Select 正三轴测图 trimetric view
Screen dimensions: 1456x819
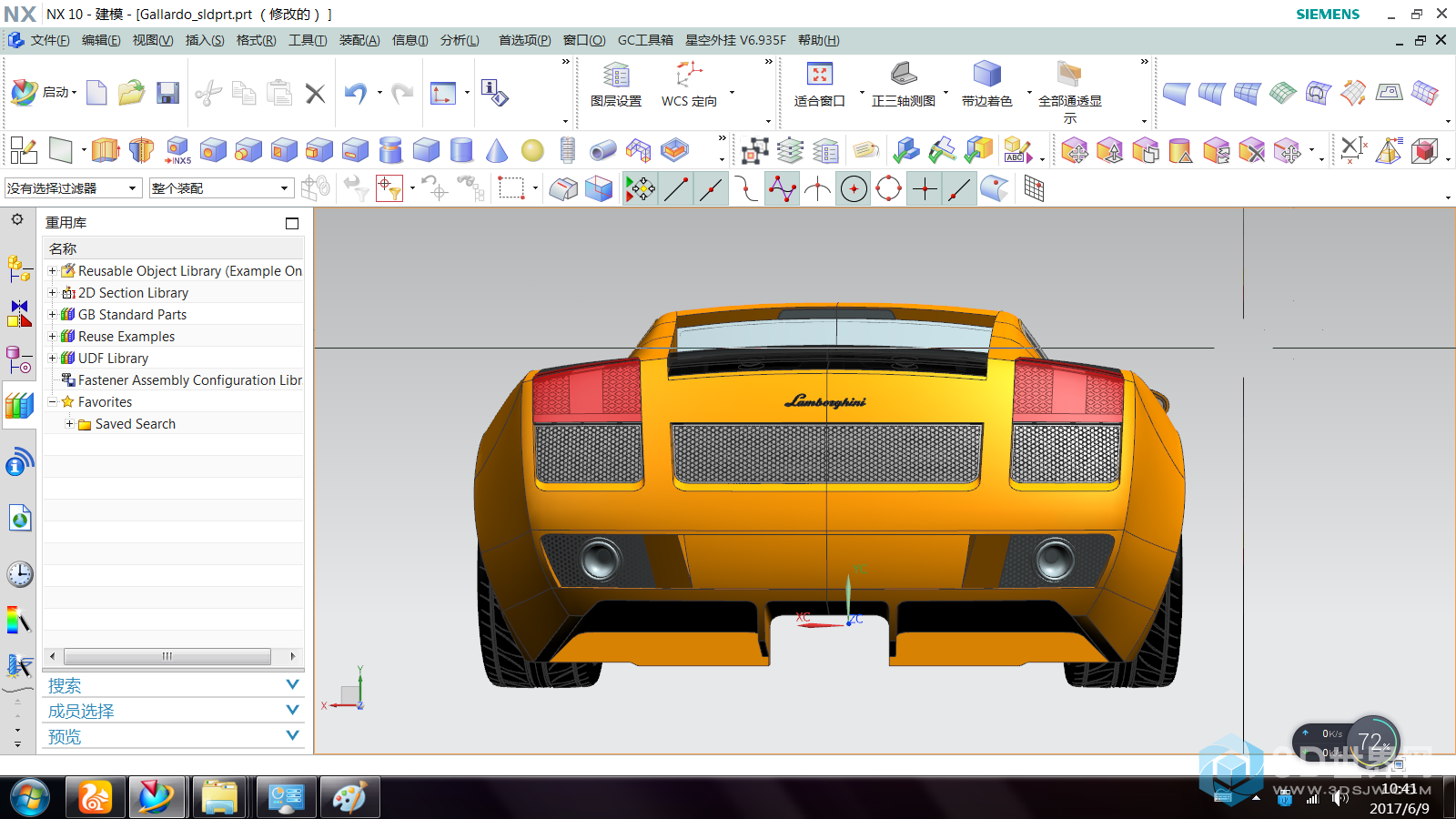point(903,86)
